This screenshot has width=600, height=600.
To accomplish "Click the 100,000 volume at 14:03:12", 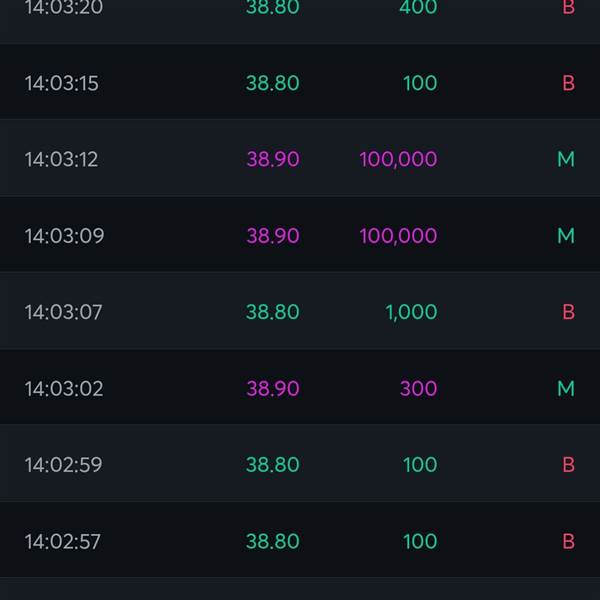I will [x=398, y=159].
